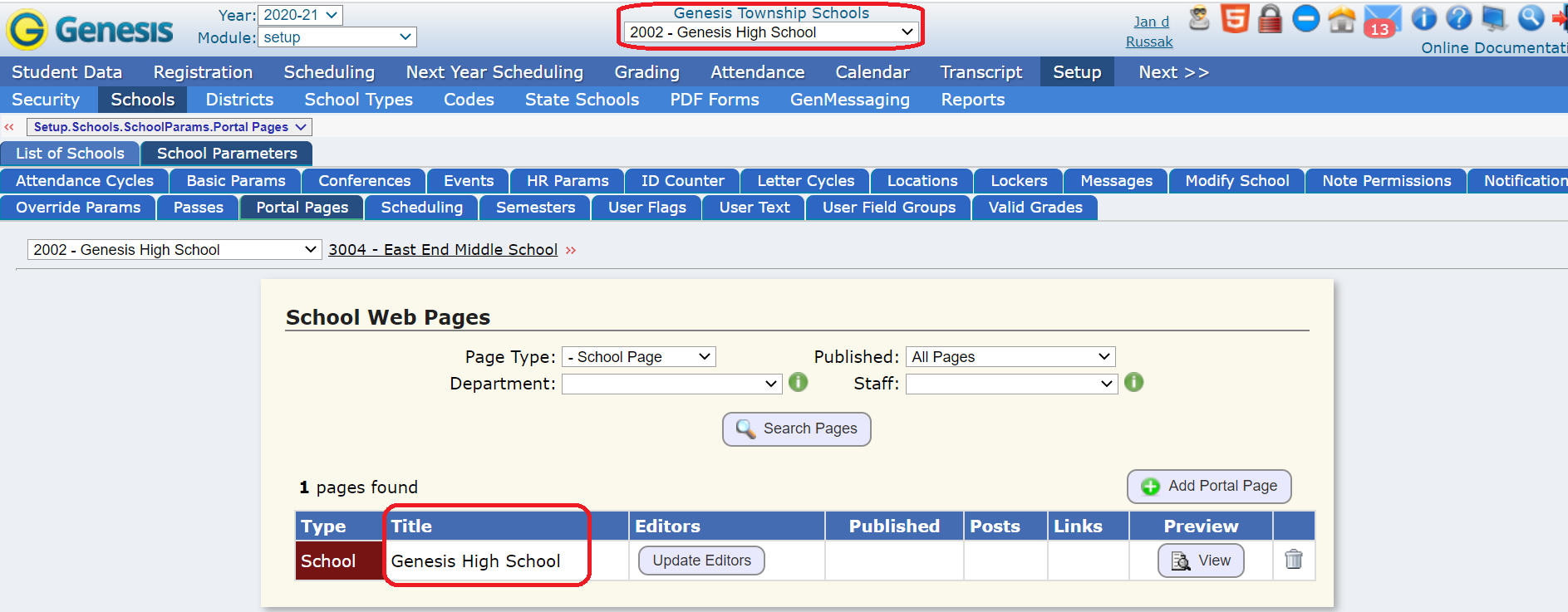Click the info icon beside Department

(798, 382)
